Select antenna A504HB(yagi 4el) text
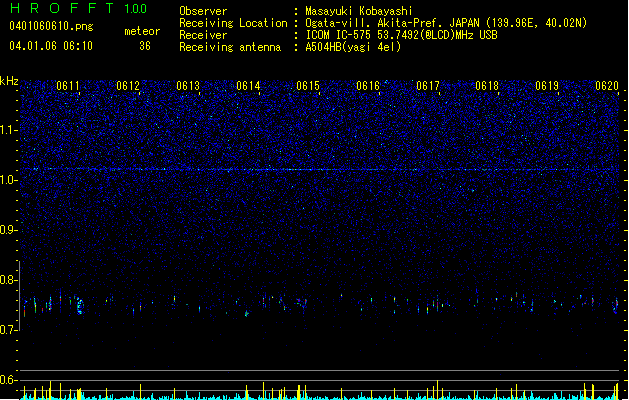The height and width of the screenshot is (400, 629). pos(353,47)
